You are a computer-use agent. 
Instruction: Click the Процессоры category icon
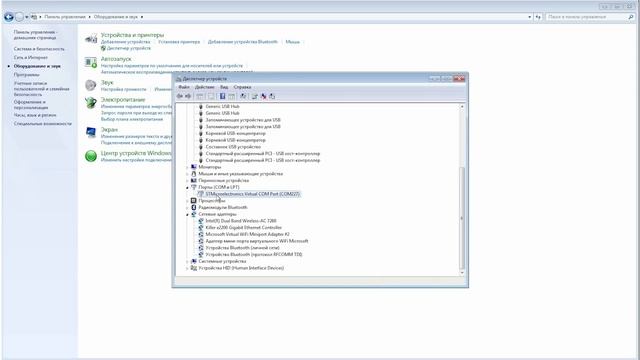pos(194,200)
